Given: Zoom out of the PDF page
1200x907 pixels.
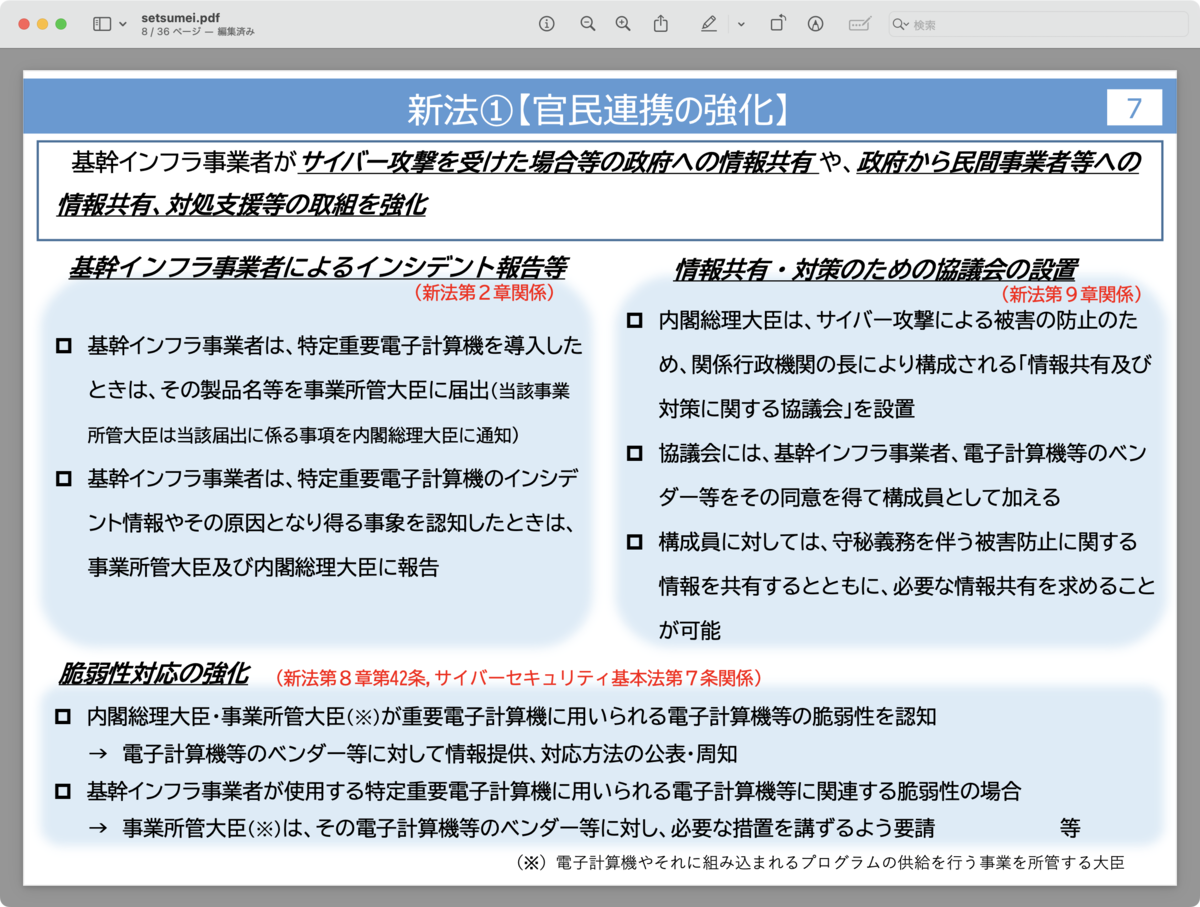Looking at the screenshot, I should (587, 24).
